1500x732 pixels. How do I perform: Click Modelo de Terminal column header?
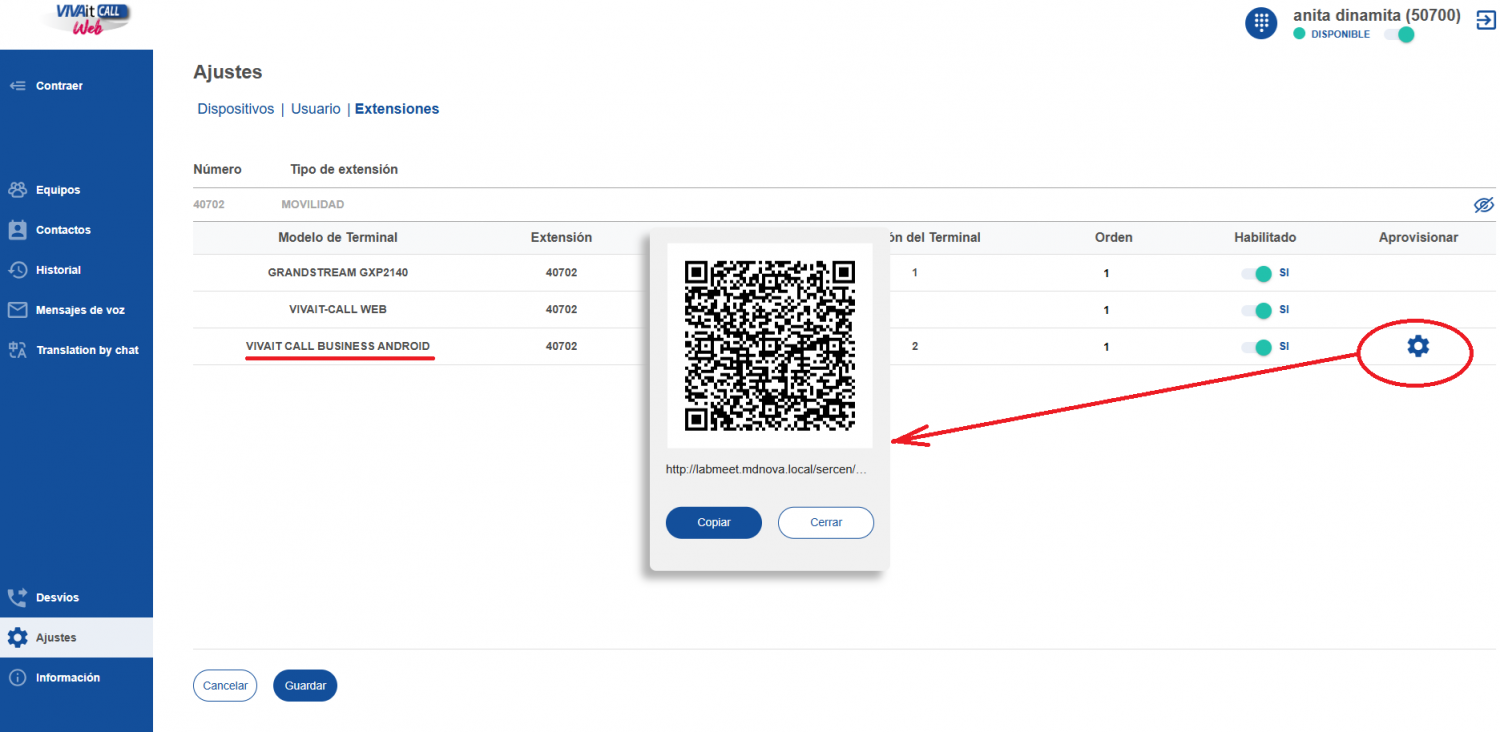tap(338, 237)
